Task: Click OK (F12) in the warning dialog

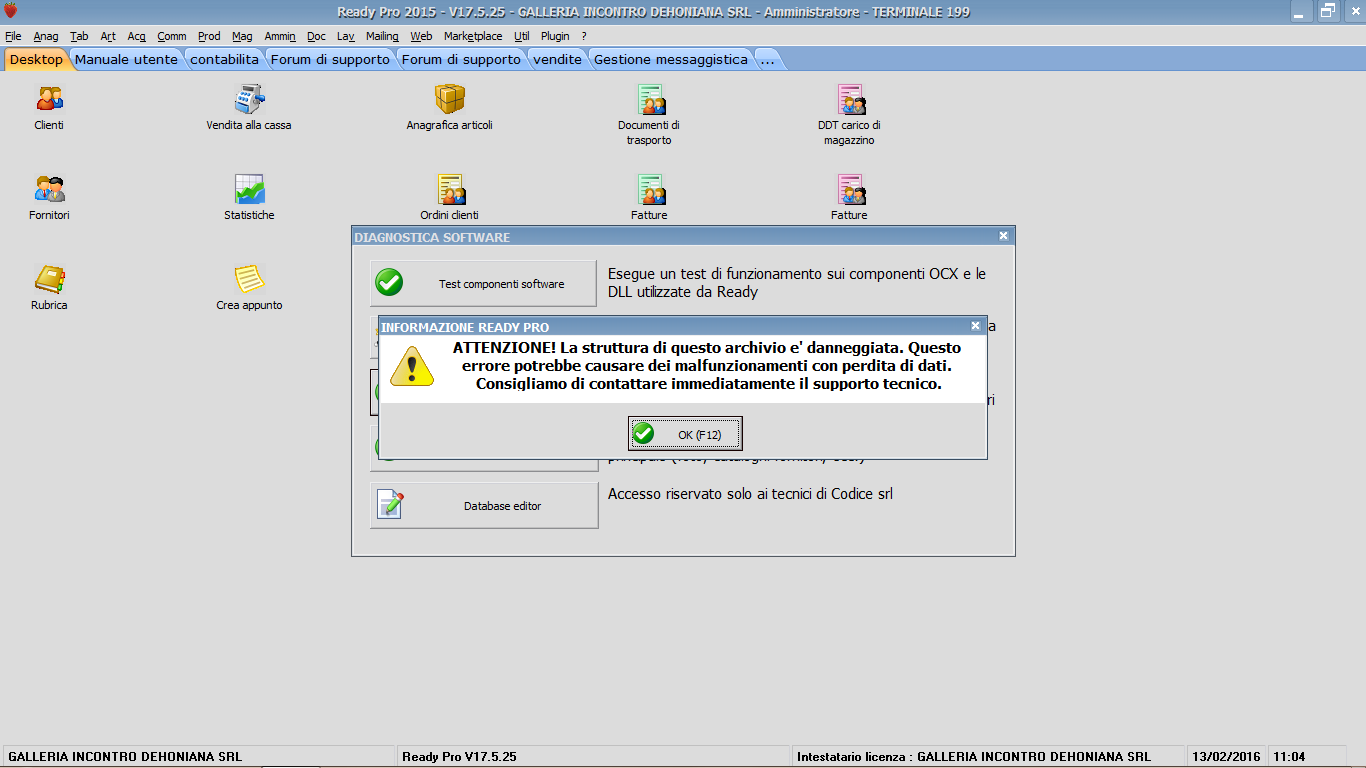Action: coord(685,434)
